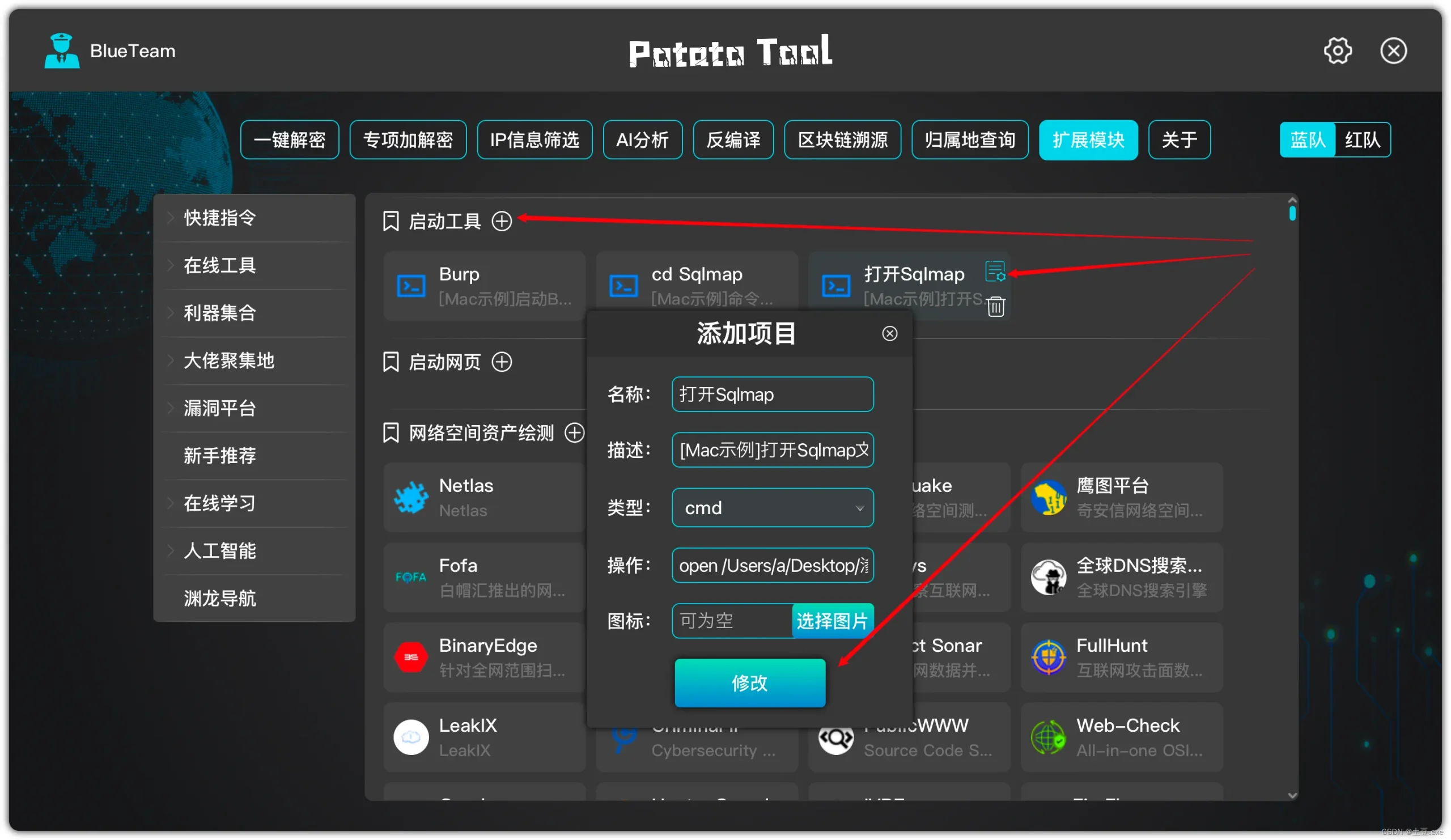Image resolution: width=1451 pixels, height=840 pixels.
Task: Click the 启动工具 bookmark icon
Action: tap(391, 221)
